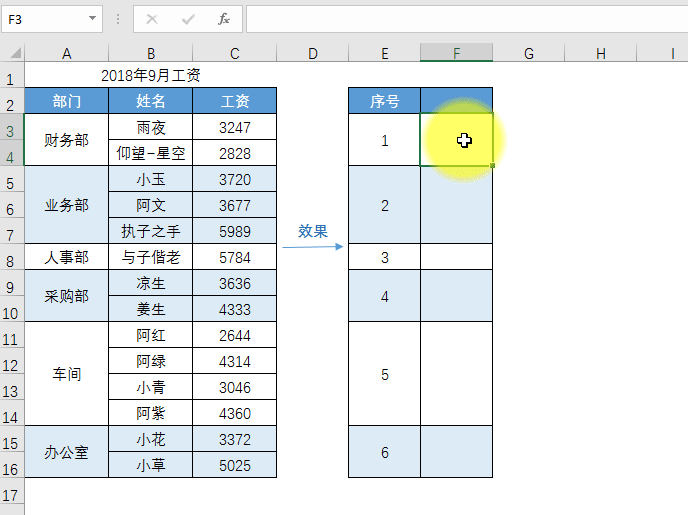This screenshot has height=515, width=688.
Task: Click name cell 执子之手
Action: pos(150,231)
